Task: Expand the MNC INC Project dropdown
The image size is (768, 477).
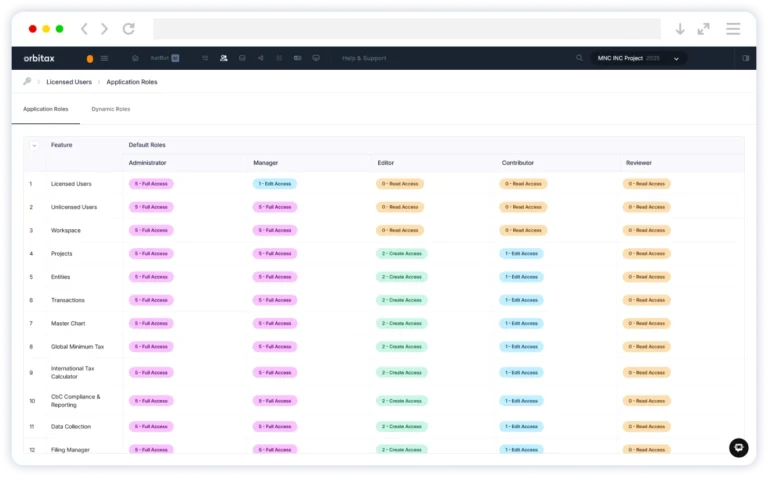Action: click(x=638, y=58)
